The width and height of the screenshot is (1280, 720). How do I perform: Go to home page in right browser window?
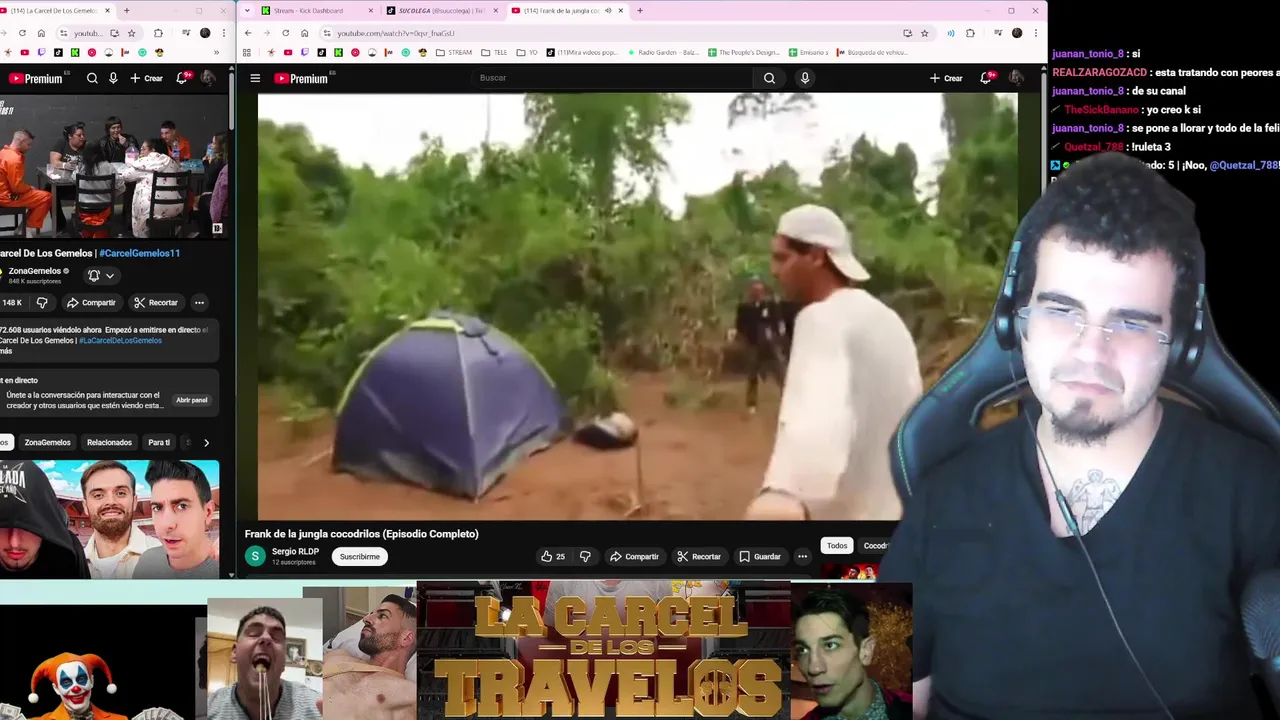coord(305,33)
